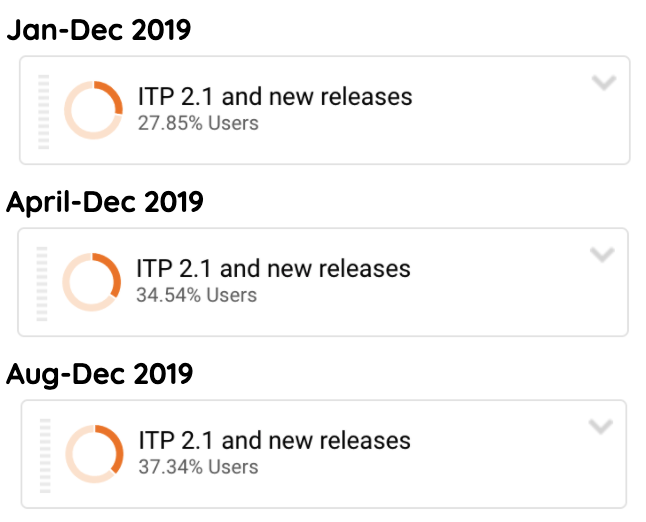Grab the drag handle on the 37.34% card
646x522 pixels.
point(43,455)
